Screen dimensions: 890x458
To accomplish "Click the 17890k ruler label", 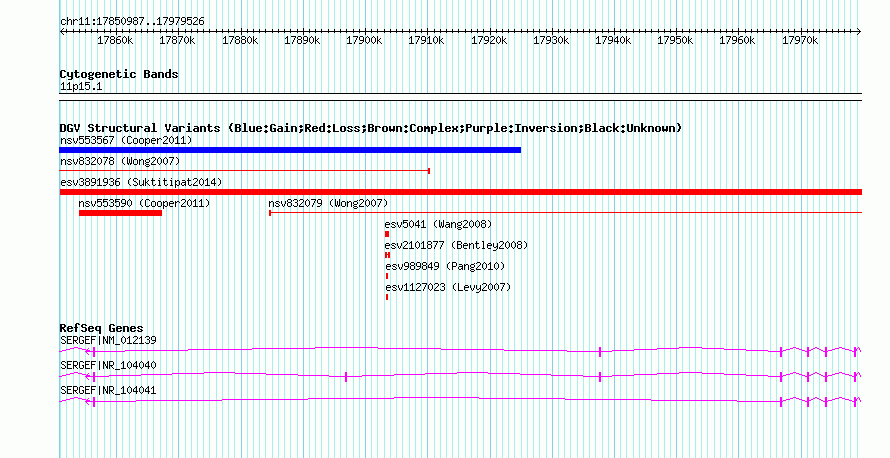I will click(x=302, y=41).
